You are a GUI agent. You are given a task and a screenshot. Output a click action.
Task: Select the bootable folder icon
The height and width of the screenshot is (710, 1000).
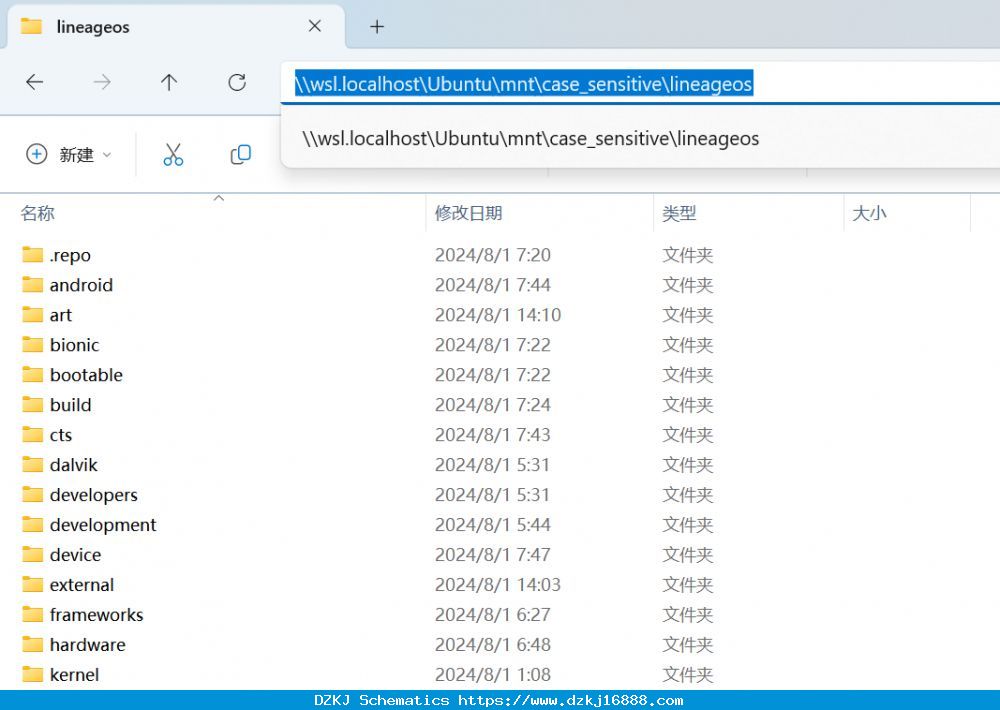pos(32,374)
